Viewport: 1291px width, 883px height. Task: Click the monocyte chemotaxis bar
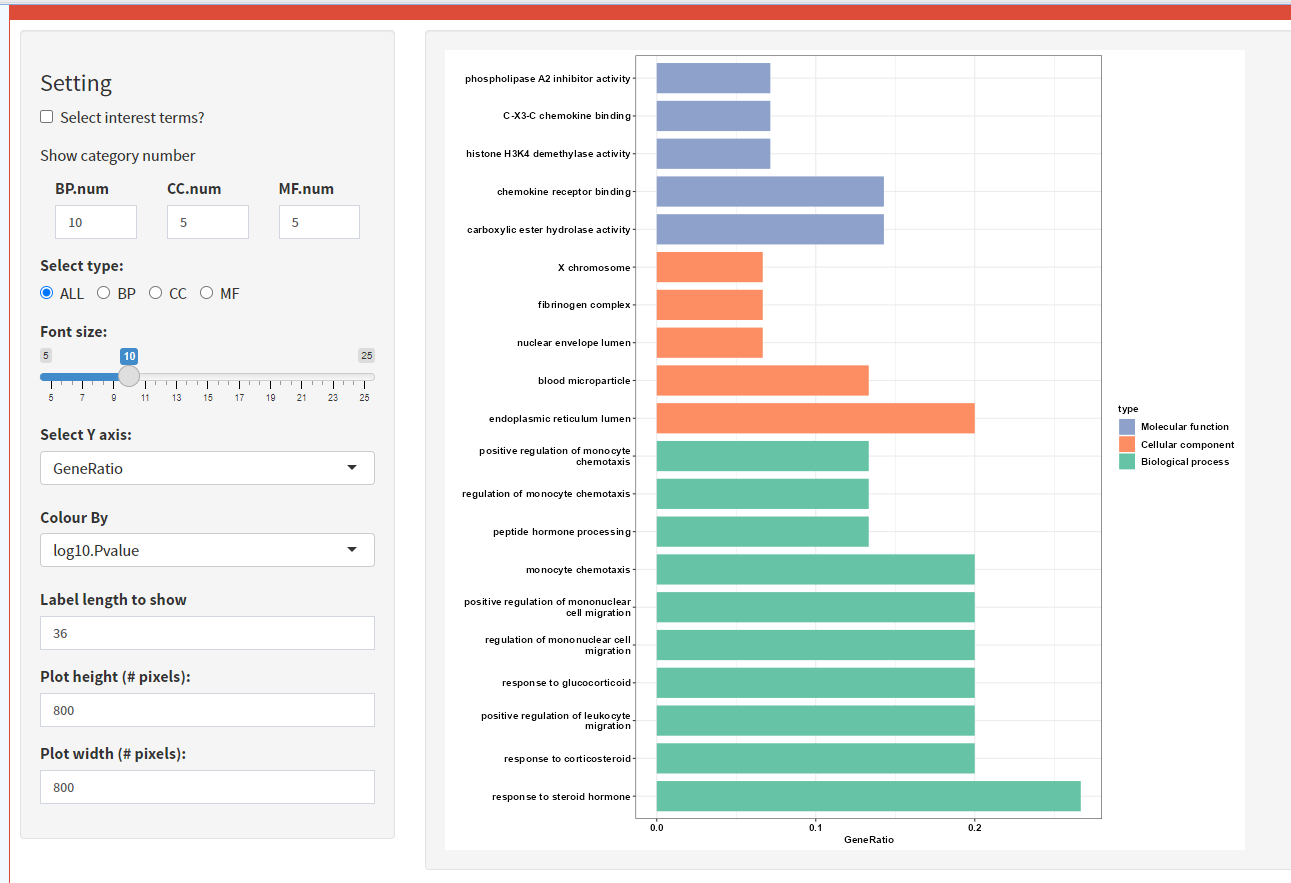[x=815, y=569]
